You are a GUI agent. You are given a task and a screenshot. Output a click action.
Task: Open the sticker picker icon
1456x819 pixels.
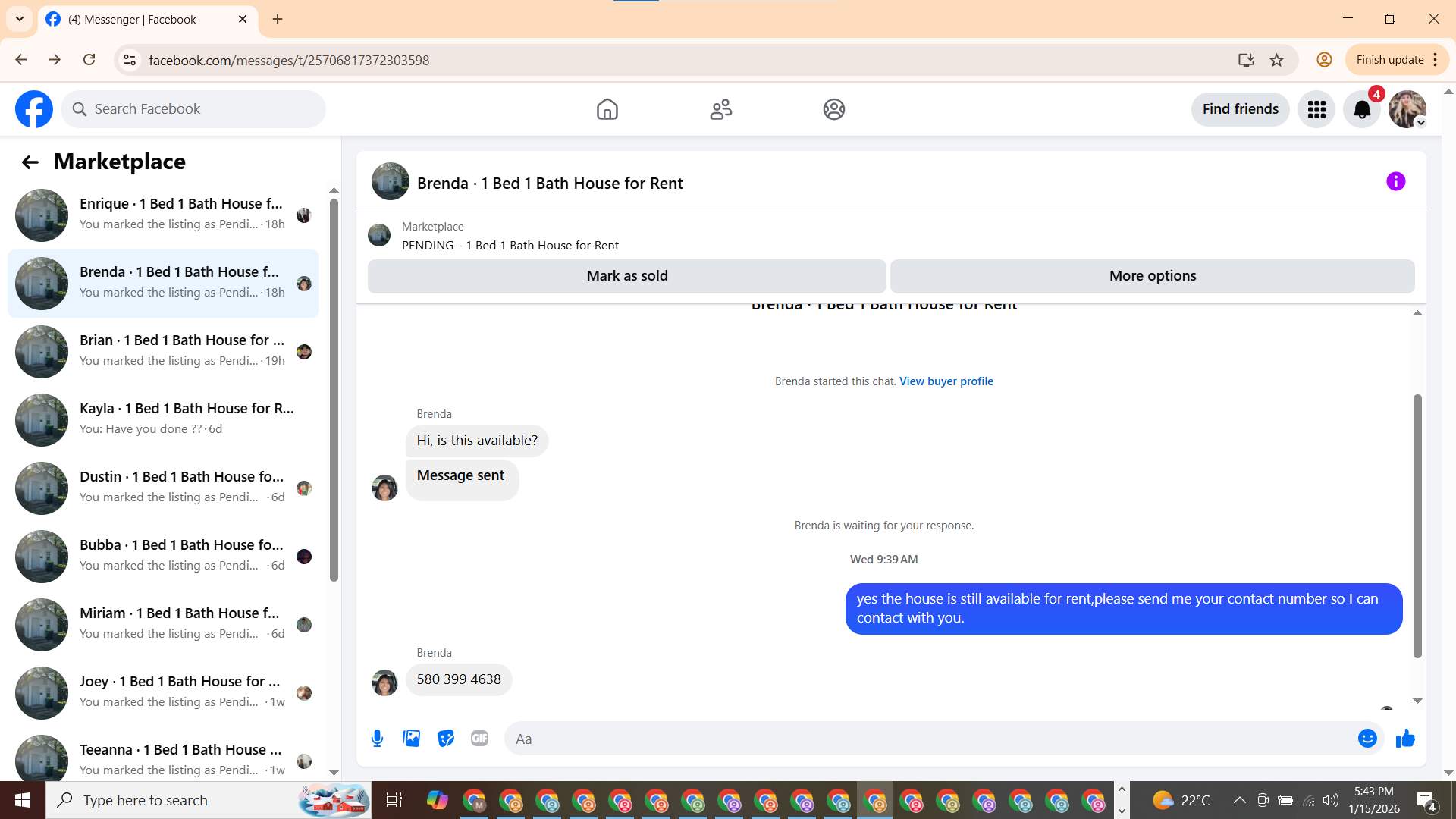tap(446, 739)
